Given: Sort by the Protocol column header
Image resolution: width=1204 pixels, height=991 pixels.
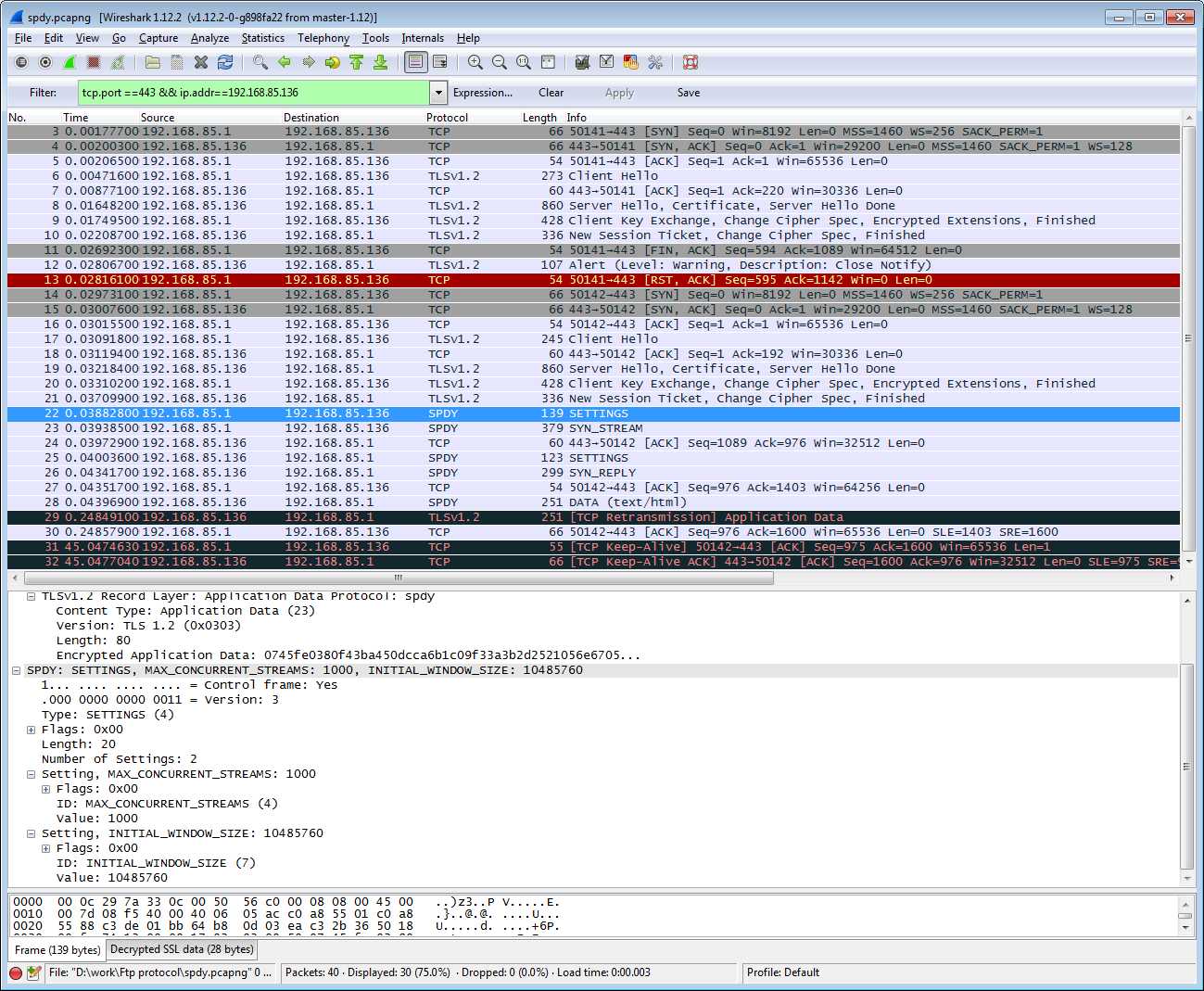Looking at the screenshot, I should click(447, 118).
